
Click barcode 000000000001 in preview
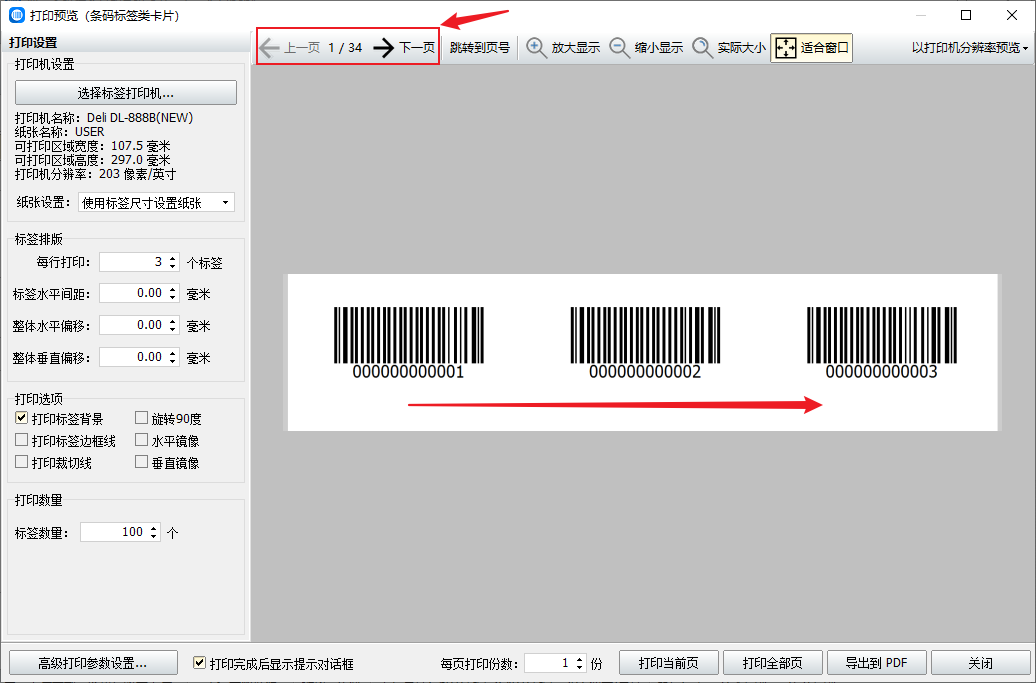click(408, 342)
